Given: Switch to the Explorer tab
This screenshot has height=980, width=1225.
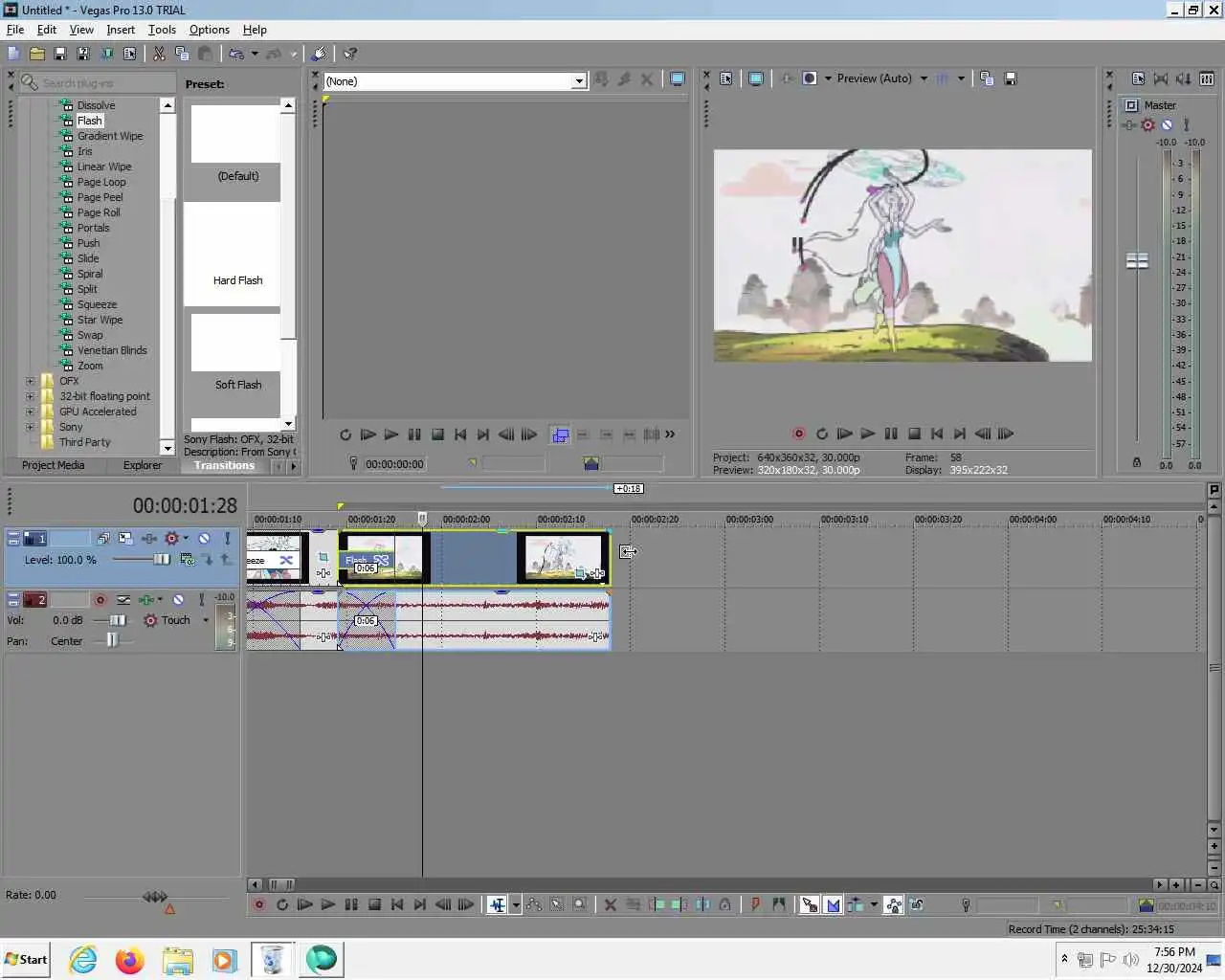Looking at the screenshot, I should click(x=143, y=465).
